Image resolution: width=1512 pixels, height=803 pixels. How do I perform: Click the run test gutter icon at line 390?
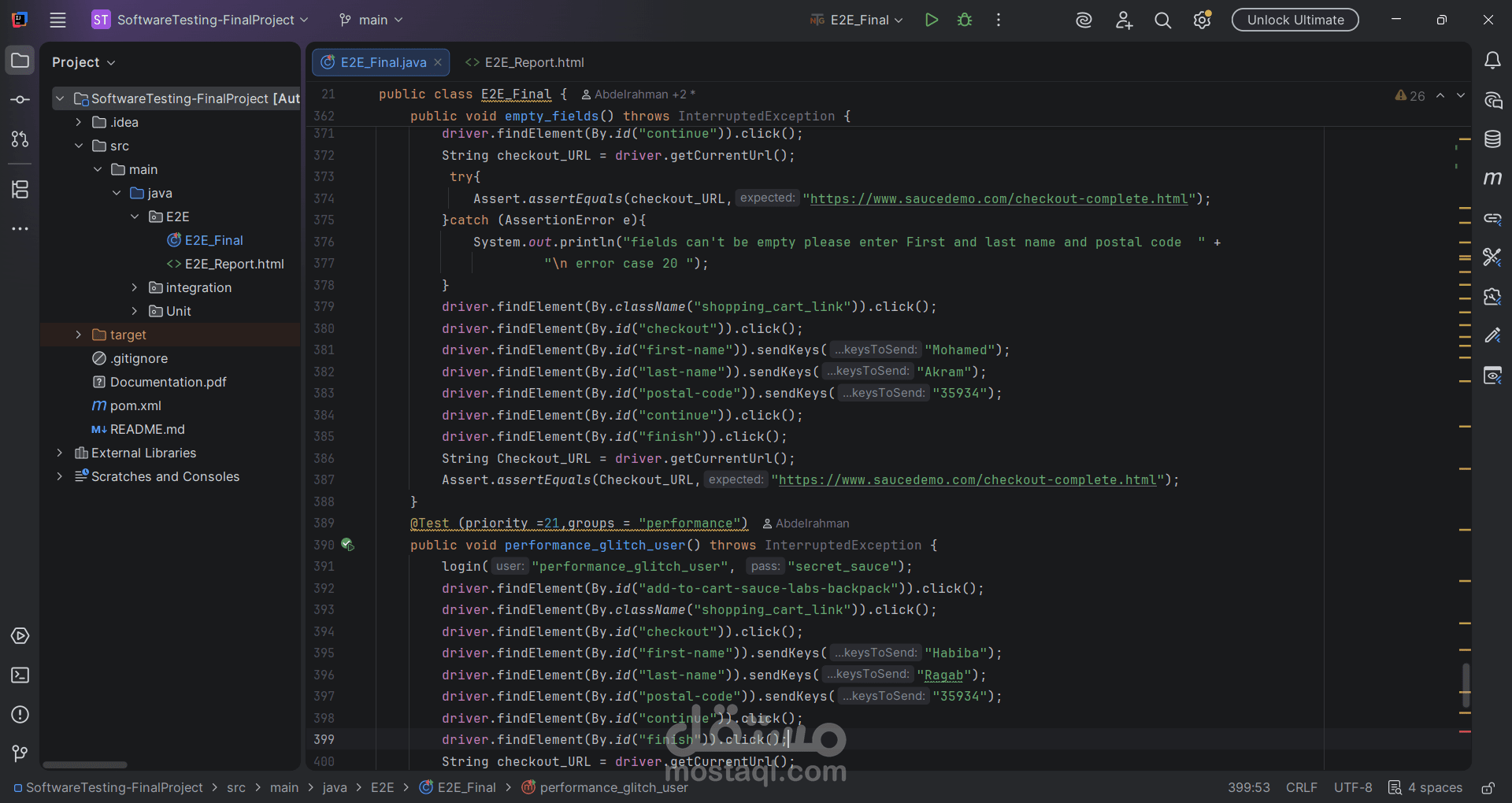click(347, 545)
